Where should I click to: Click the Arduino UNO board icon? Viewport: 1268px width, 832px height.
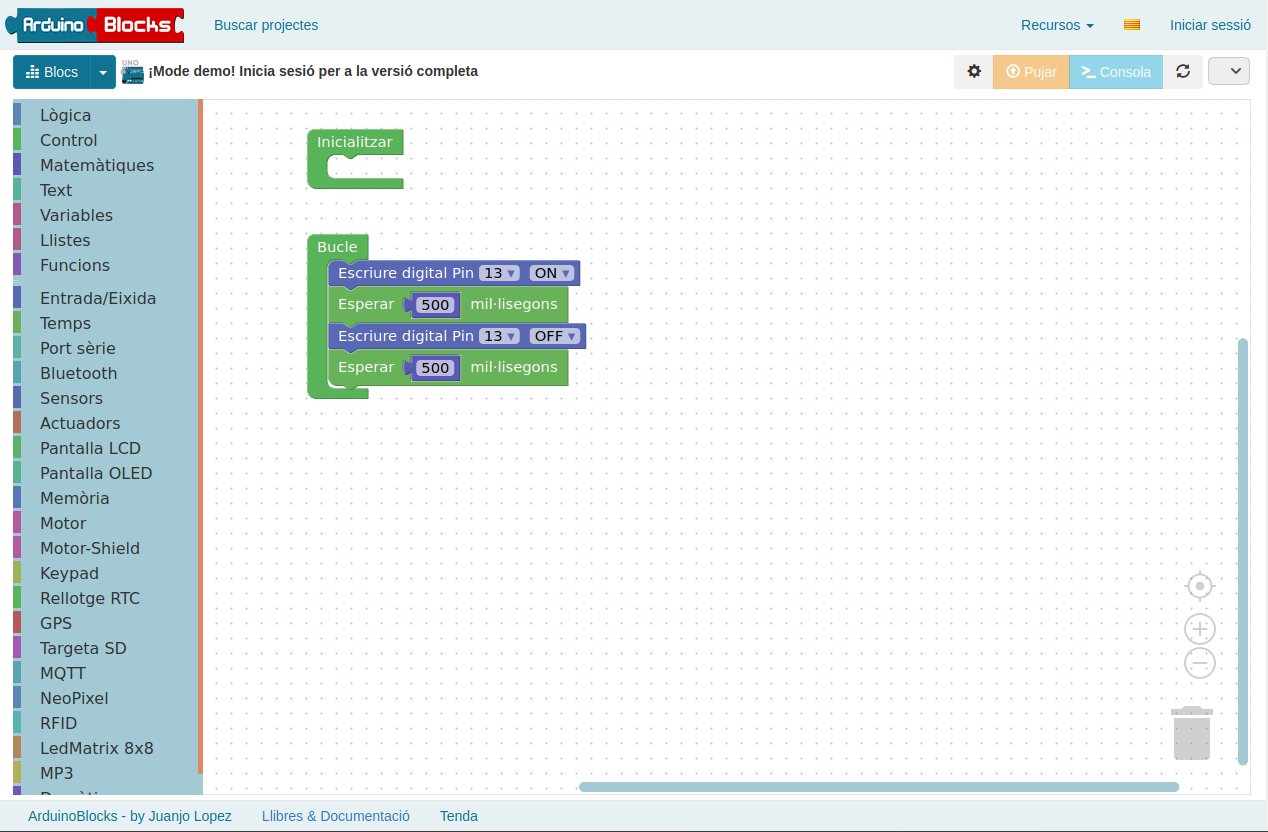pos(132,72)
